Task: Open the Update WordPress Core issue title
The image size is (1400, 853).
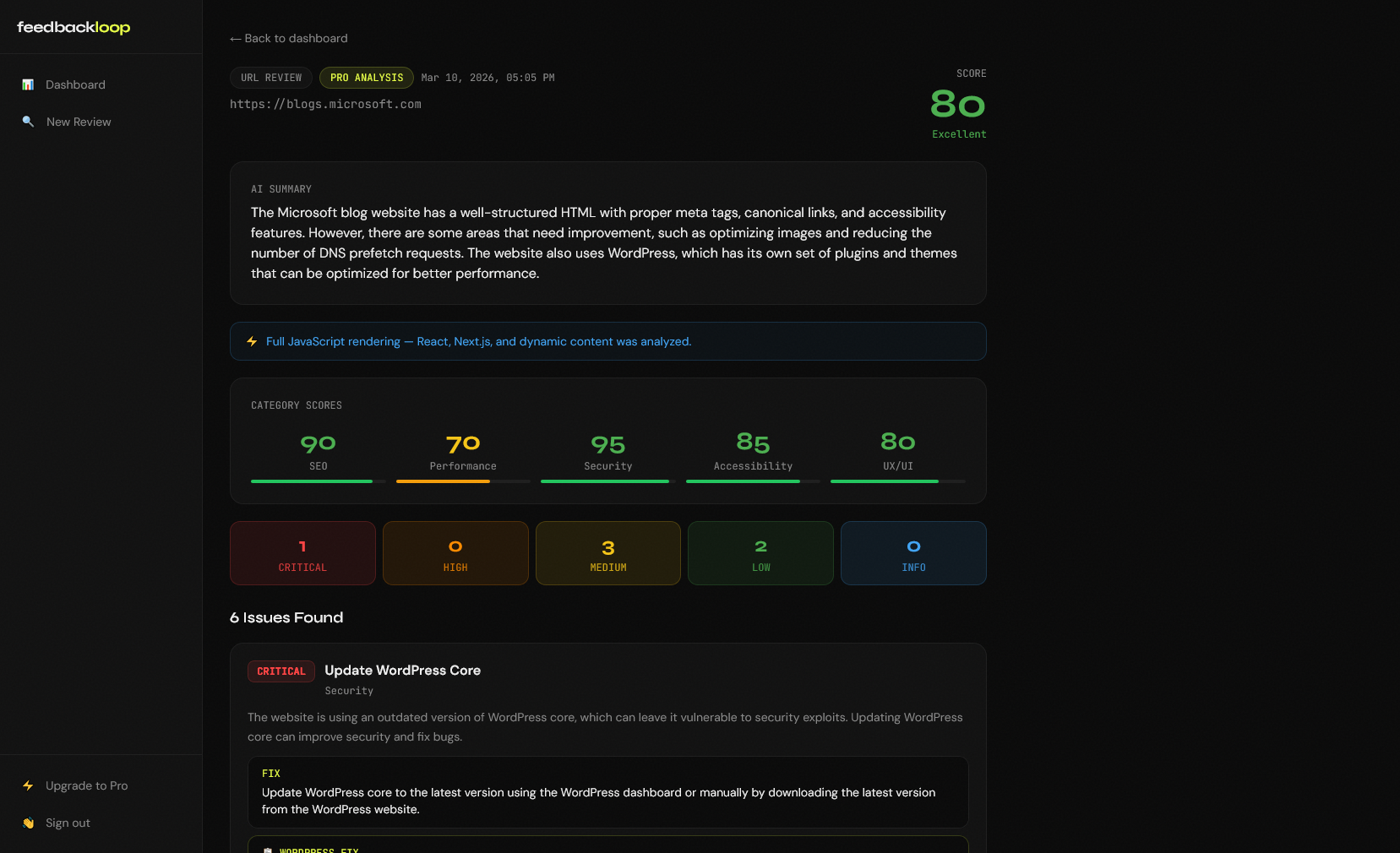Action: [x=403, y=670]
